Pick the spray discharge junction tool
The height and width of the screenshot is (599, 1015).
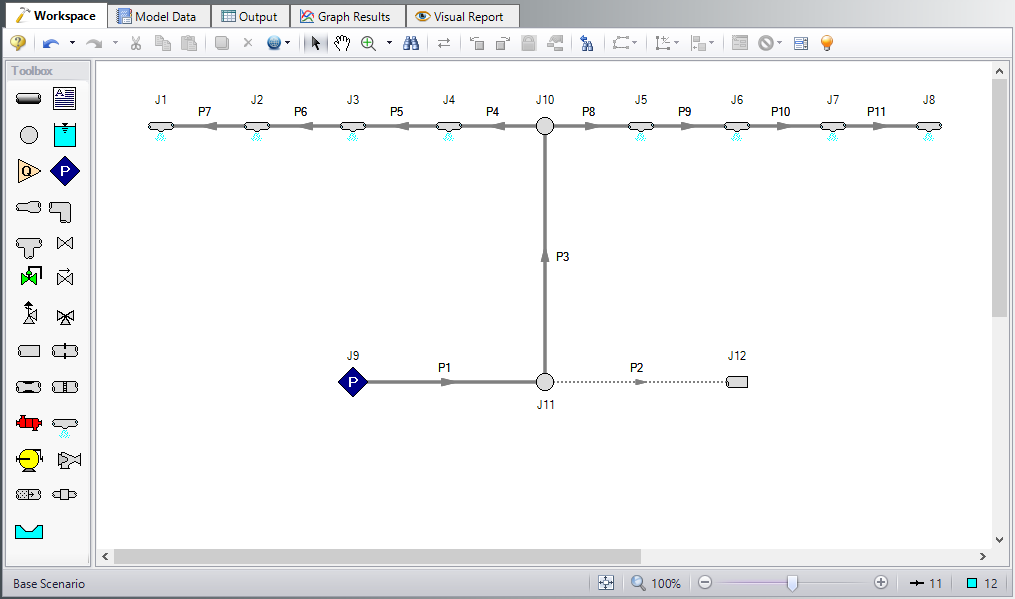coord(65,425)
